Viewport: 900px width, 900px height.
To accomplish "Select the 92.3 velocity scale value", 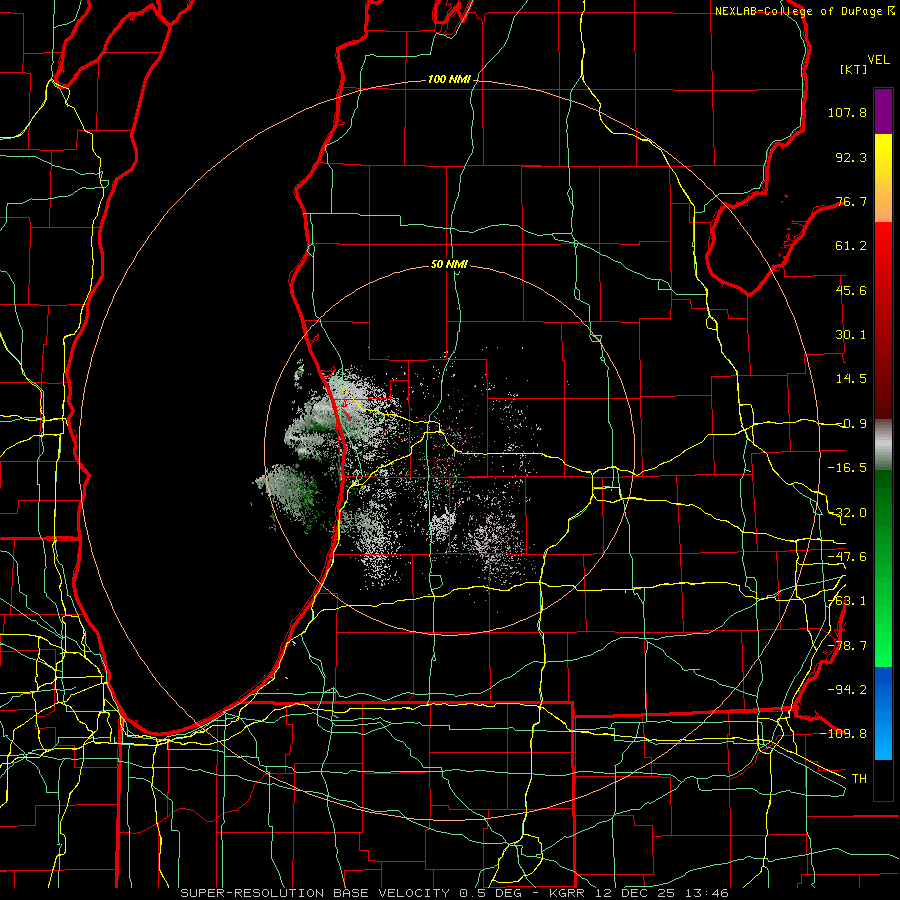I will click(x=851, y=157).
